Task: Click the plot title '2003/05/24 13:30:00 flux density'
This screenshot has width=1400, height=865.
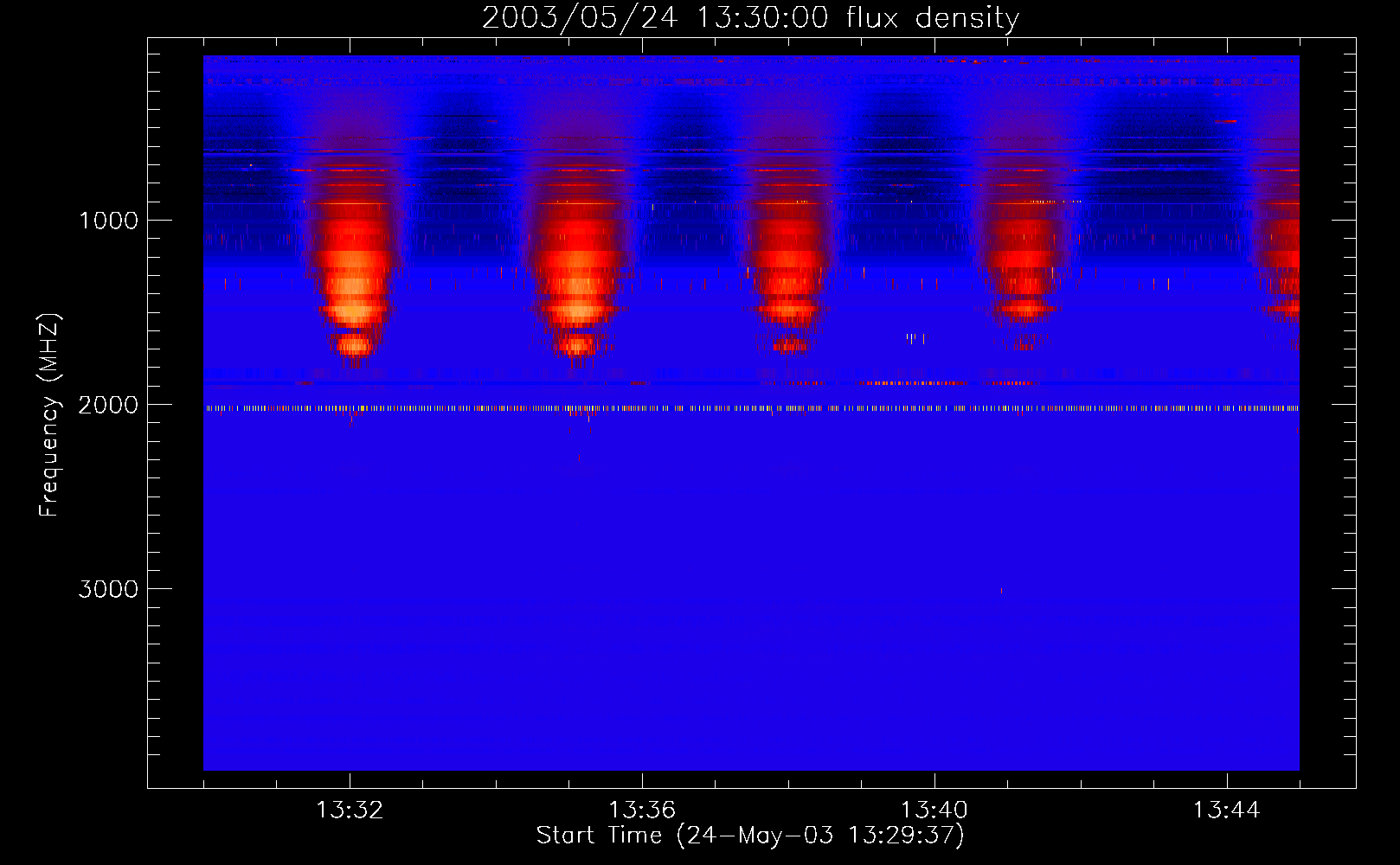Action: tap(750, 17)
